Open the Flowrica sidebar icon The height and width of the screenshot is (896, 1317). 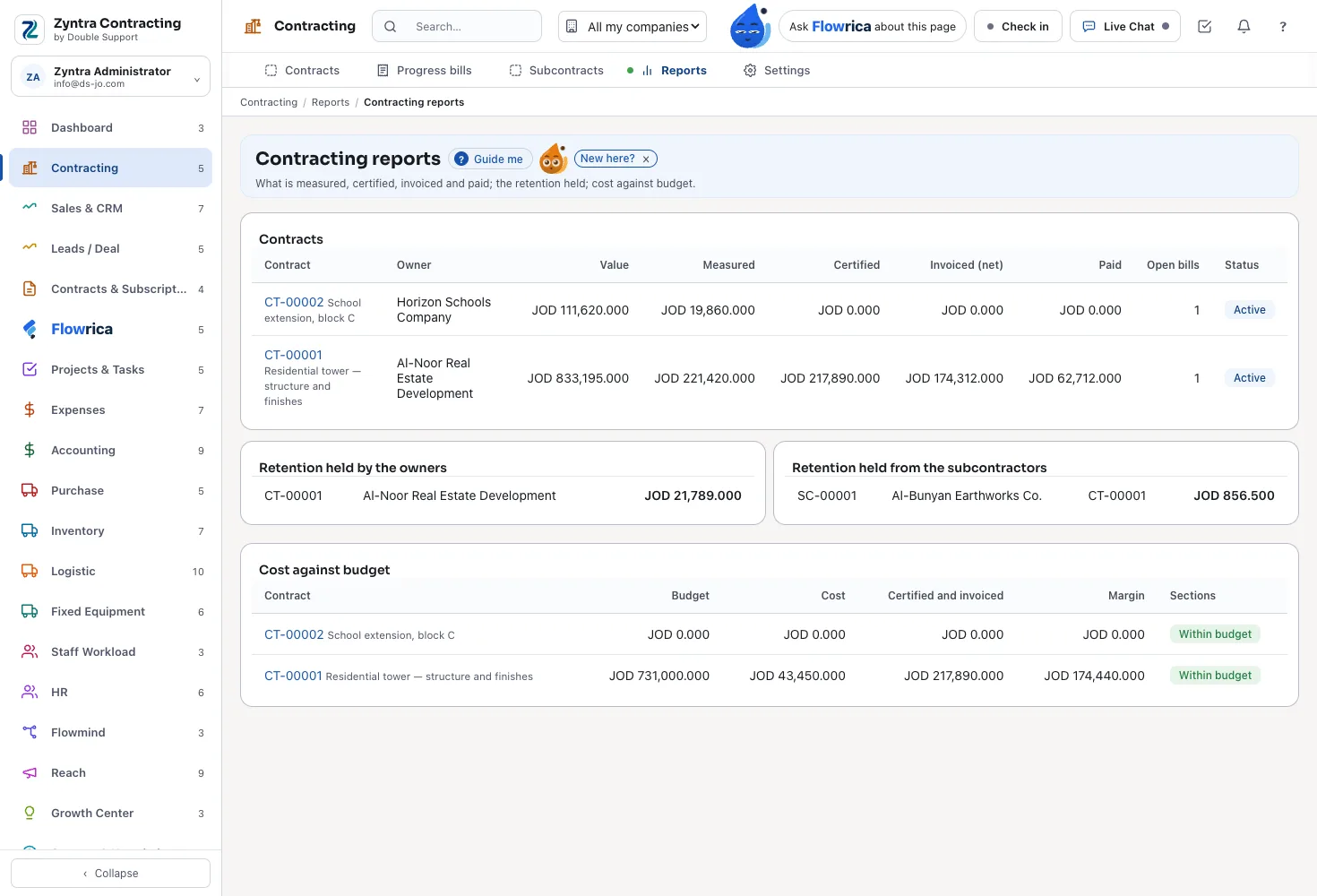pyautogui.click(x=30, y=329)
